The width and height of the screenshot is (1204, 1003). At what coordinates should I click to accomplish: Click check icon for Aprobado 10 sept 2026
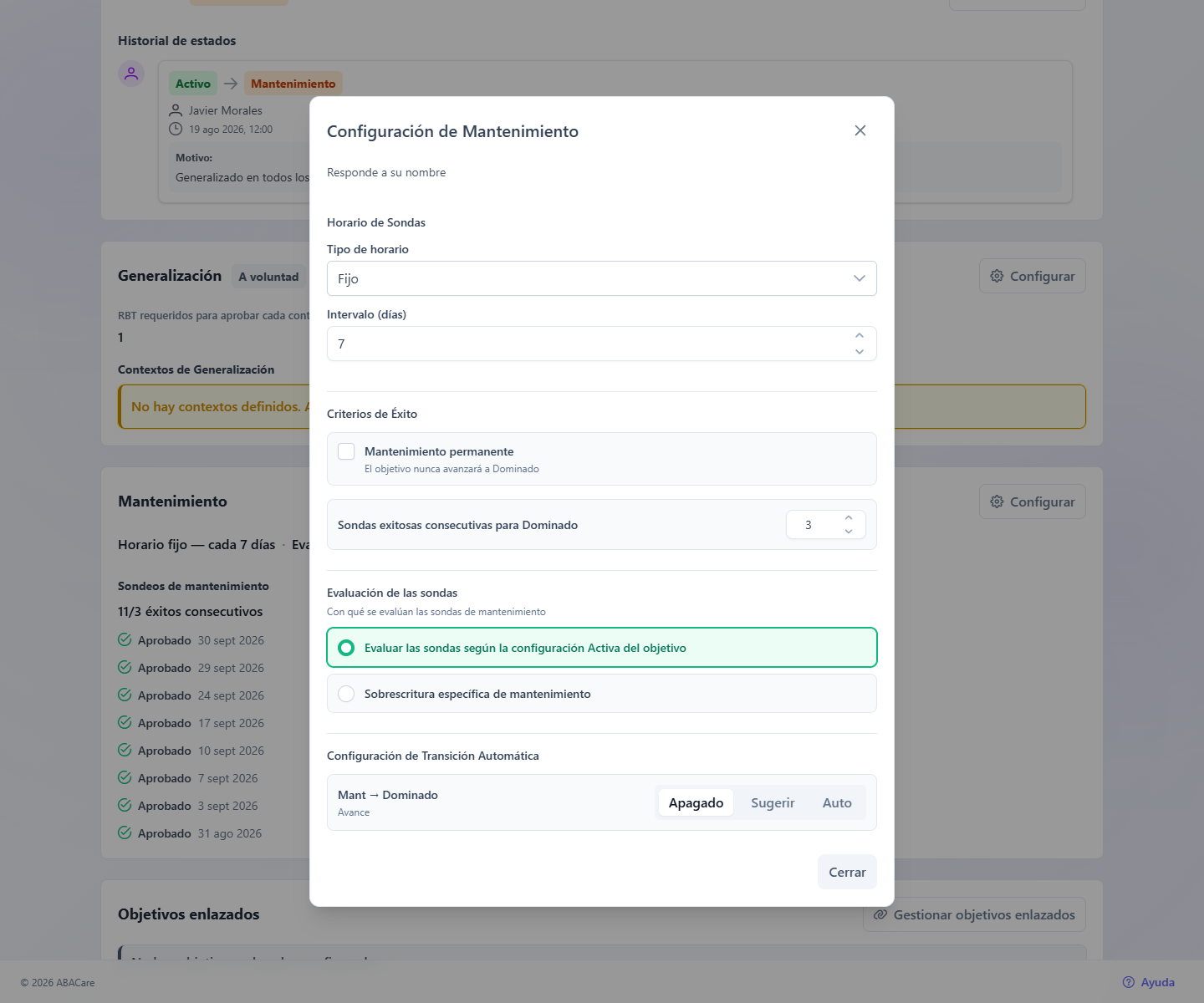tap(125, 750)
